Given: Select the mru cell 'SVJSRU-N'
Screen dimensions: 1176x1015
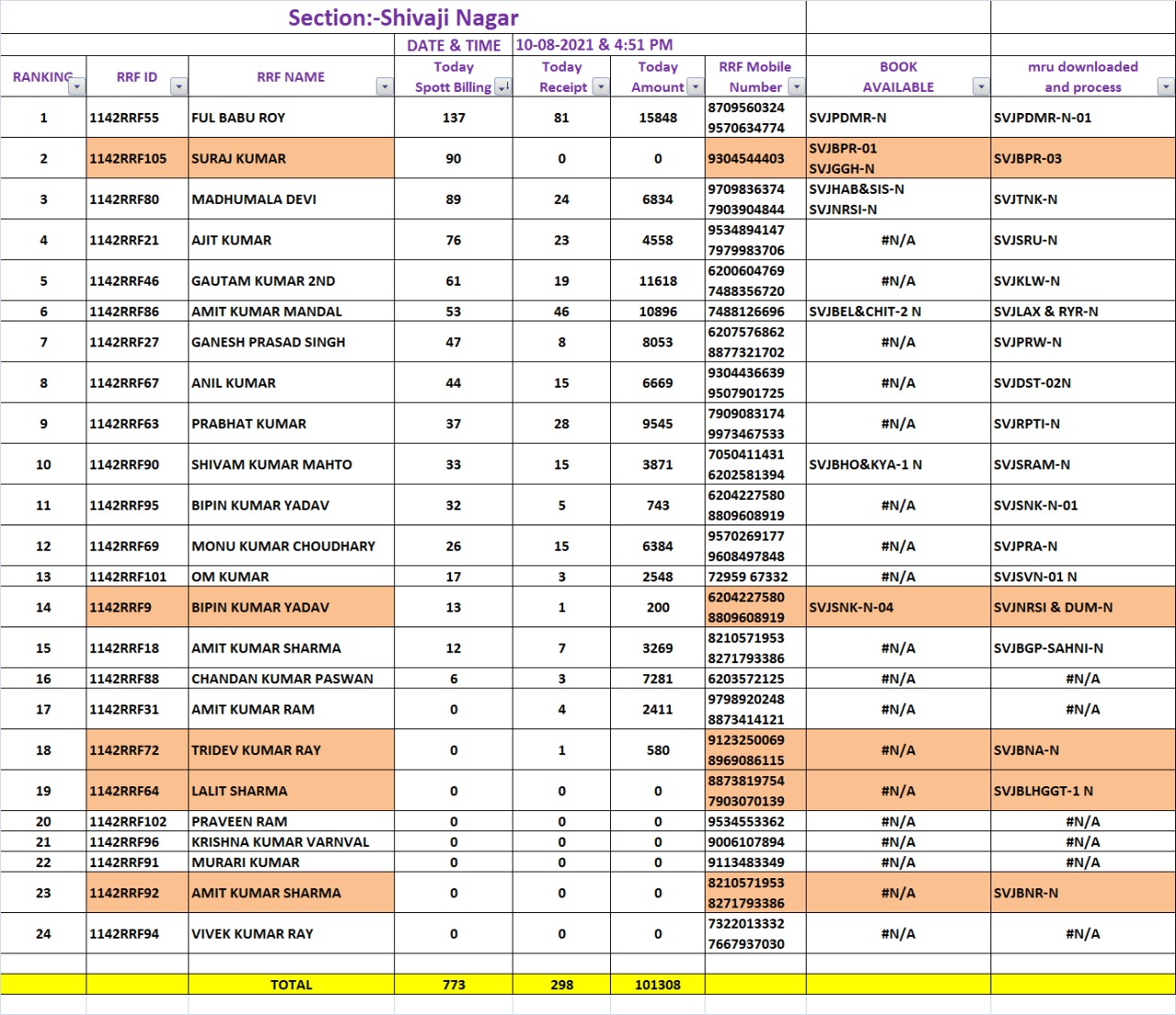Looking at the screenshot, I should click(x=1083, y=240).
